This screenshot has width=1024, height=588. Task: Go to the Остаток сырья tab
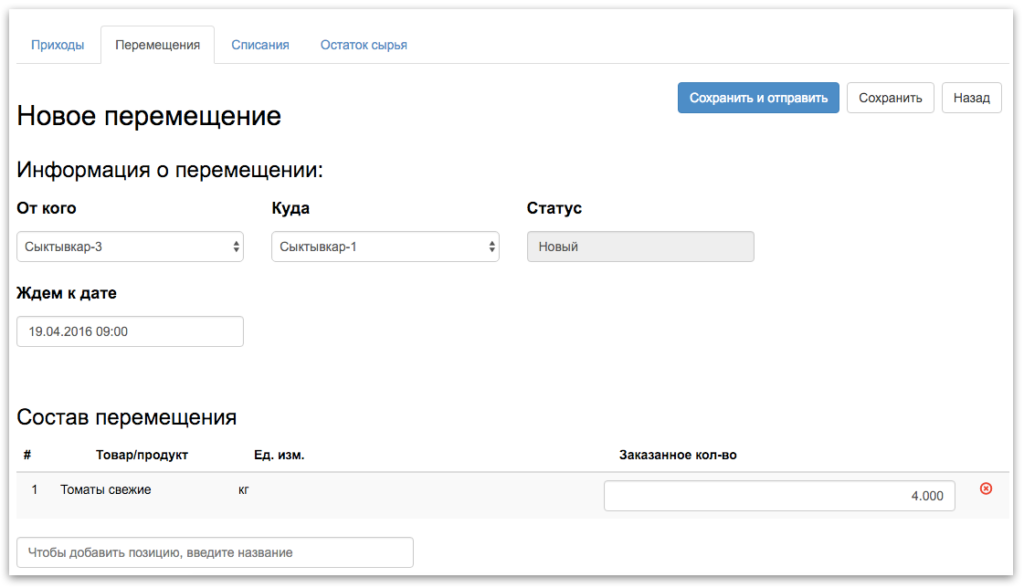click(364, 45)
